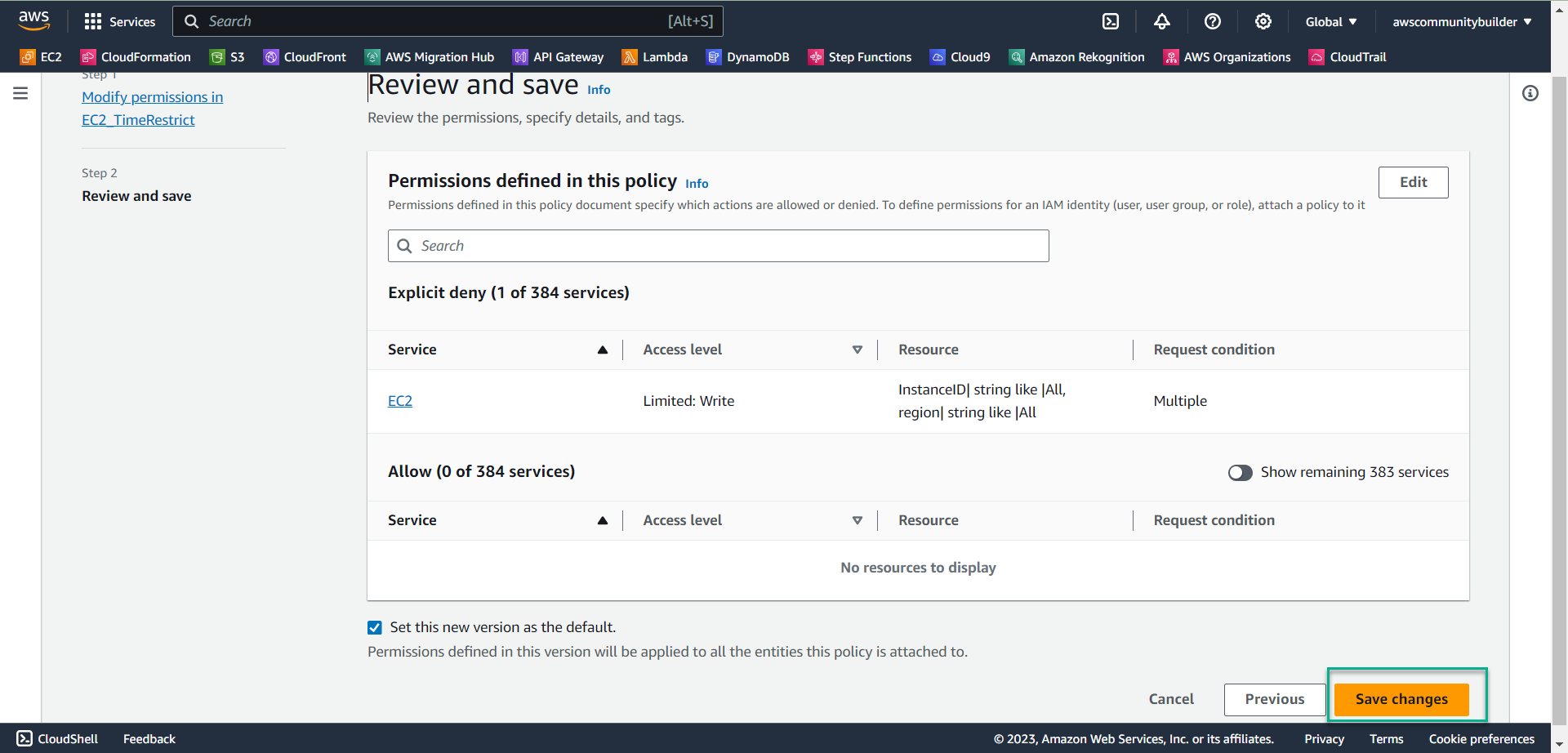Click Info link next to Review and save
The width and height of the screenshot is (1568, 753).
[599, 90]
